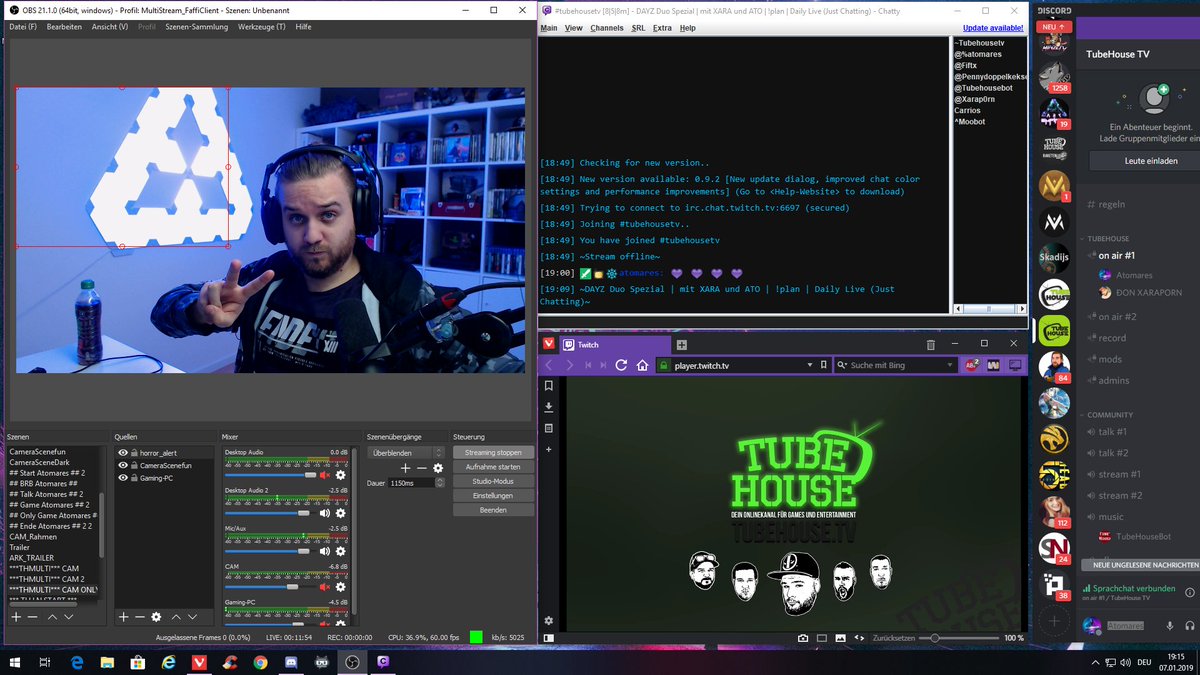The image size is (1200, 675).
Task: Open Vivaldi main menu logo
Action: tap(548, 344)
